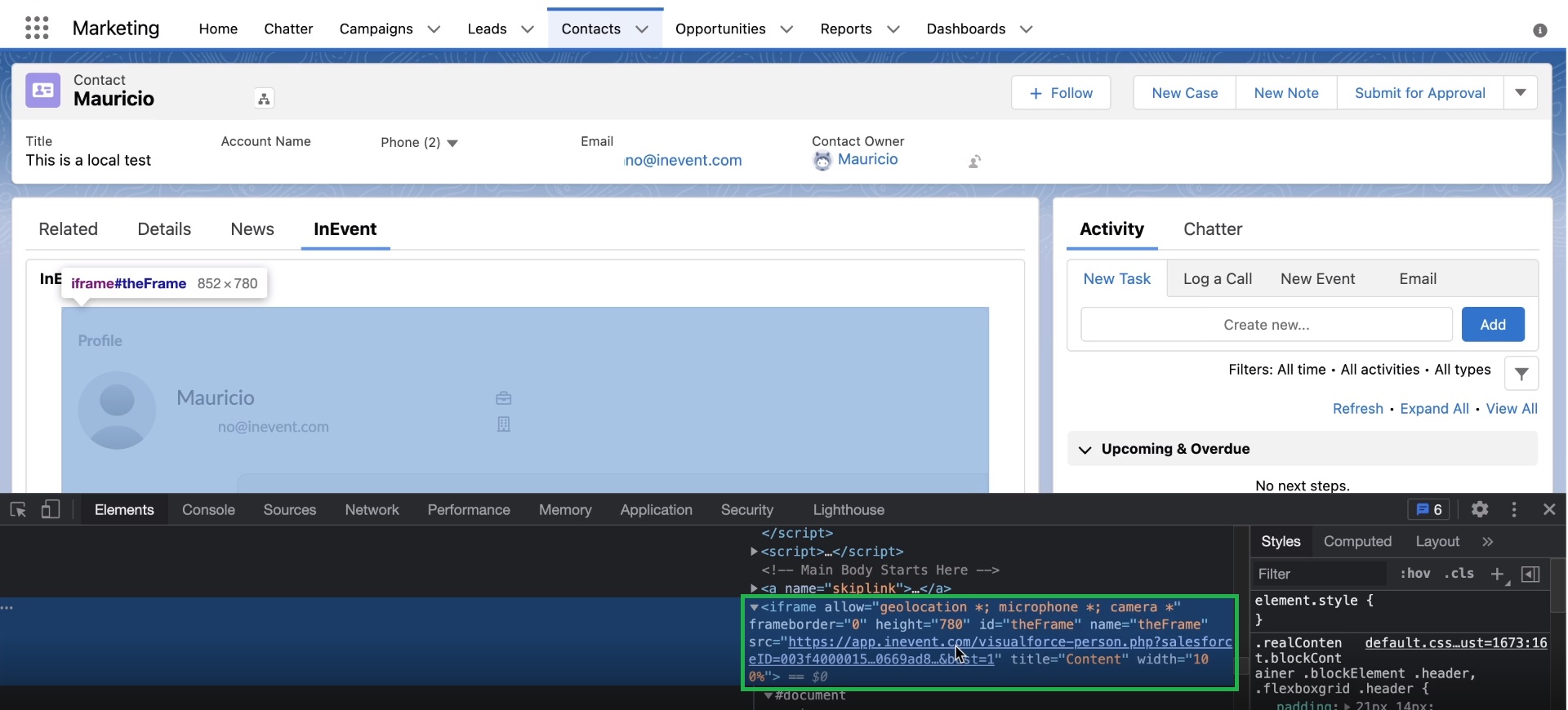Expand the Contacts nav dropdown chevron

click(x=642, y=29)
